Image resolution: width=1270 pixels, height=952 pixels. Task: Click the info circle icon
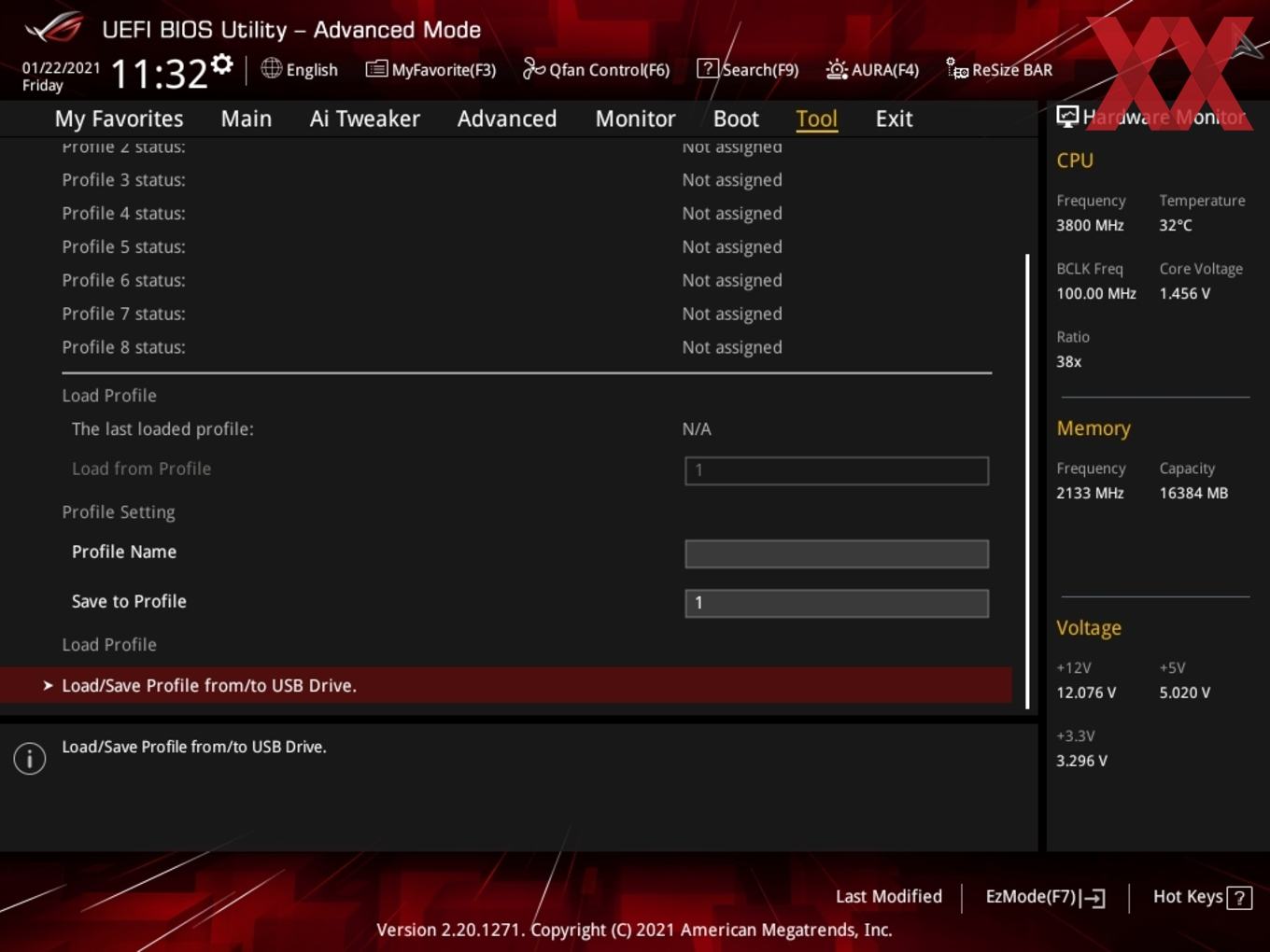coord(30,758)
